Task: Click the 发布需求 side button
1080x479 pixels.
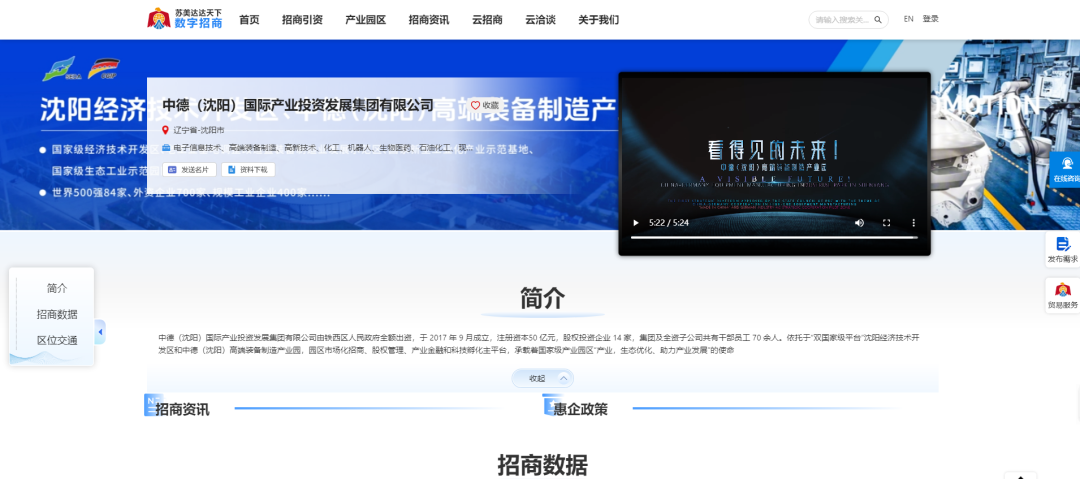Action: pyautogui.click(x=1063, y=249)
